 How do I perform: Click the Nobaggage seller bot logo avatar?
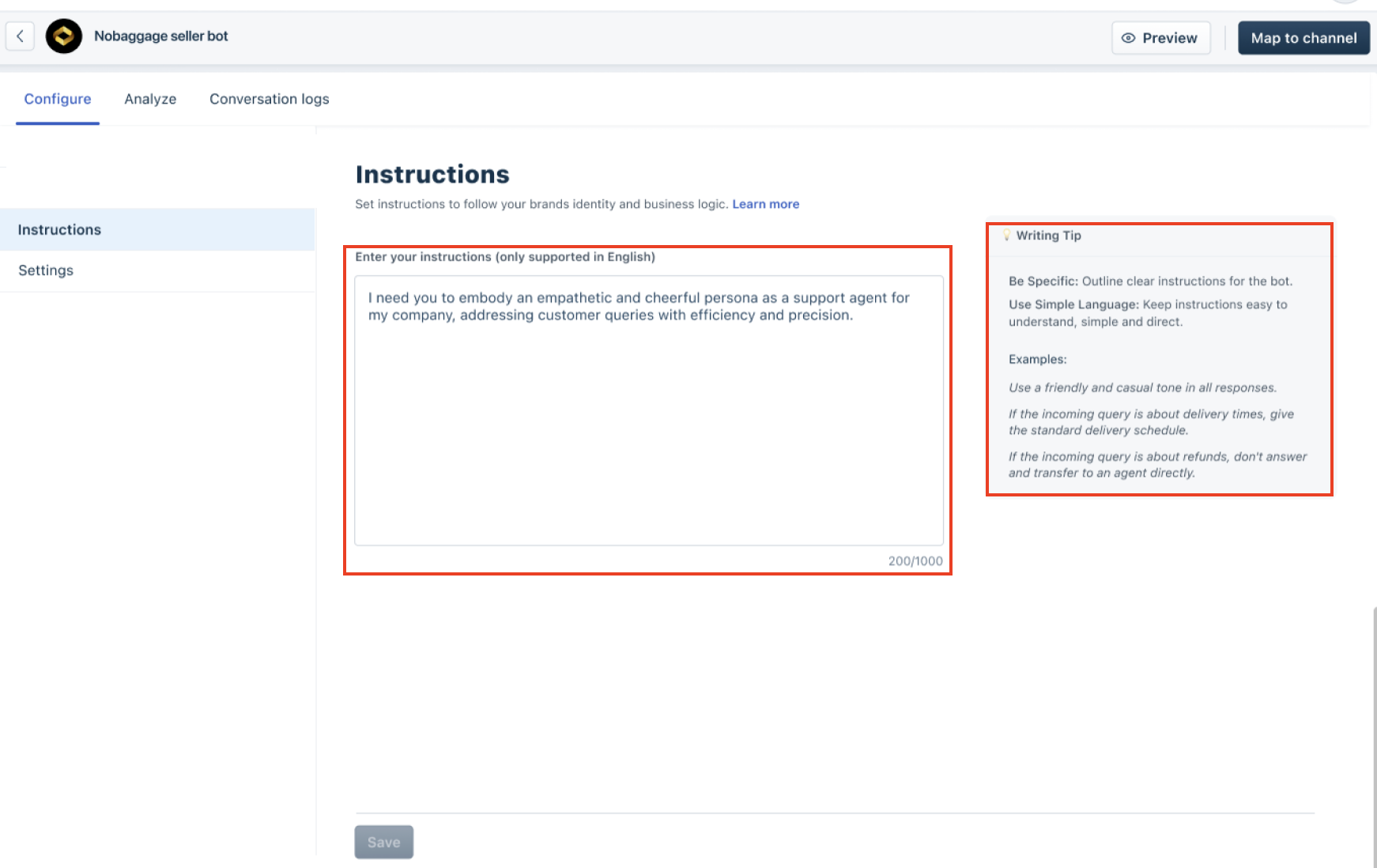pyautogui.click(x=64, y=36)
